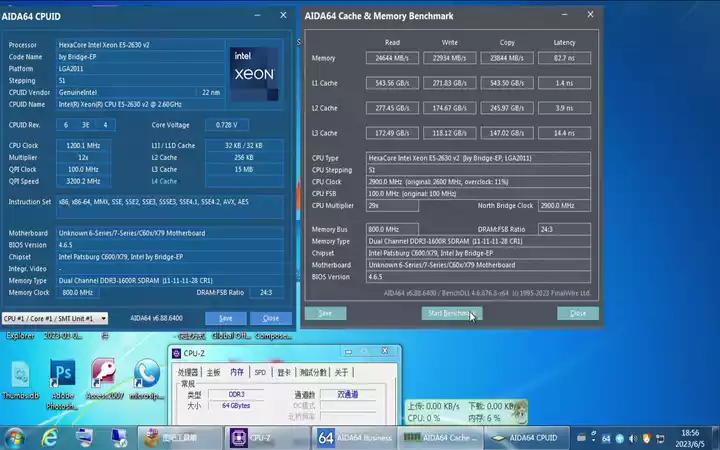Screen dimensions: 720x450
Task: Switch to the CPU-Z taskbar button
Action: click(268, 438)
